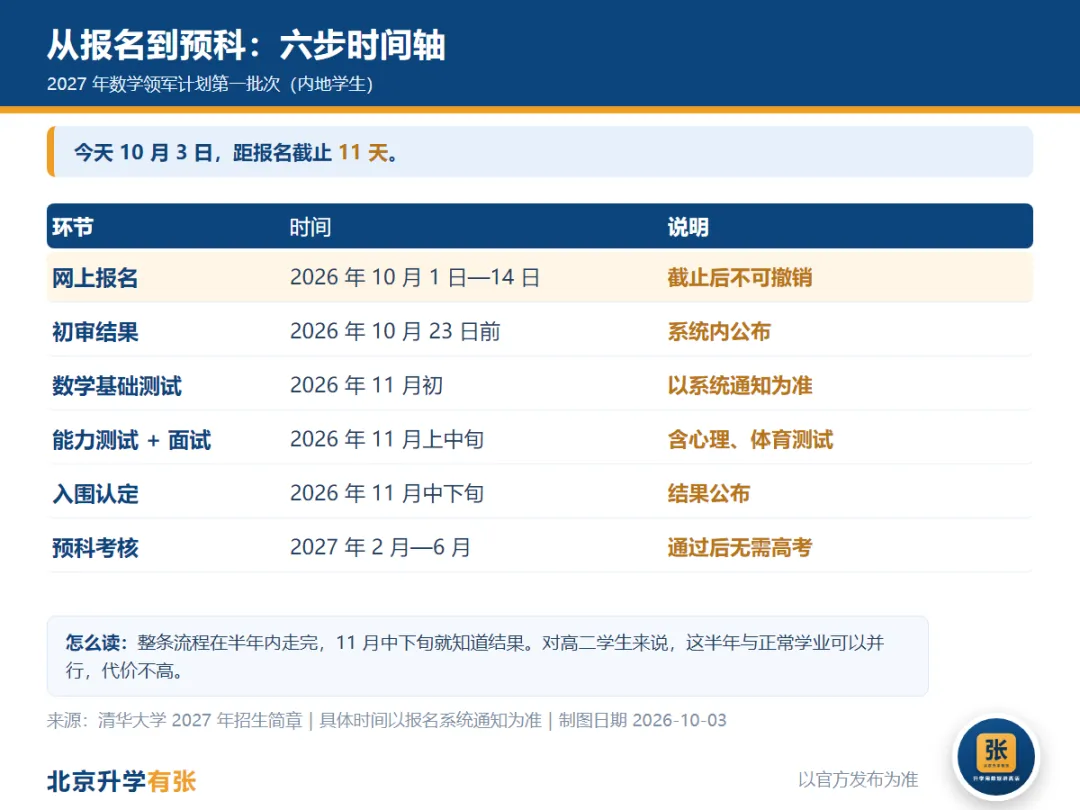1080x810 pixels.
Task: Click the date 2027 年 2 月—6 月
Action: tap(380, 548)
